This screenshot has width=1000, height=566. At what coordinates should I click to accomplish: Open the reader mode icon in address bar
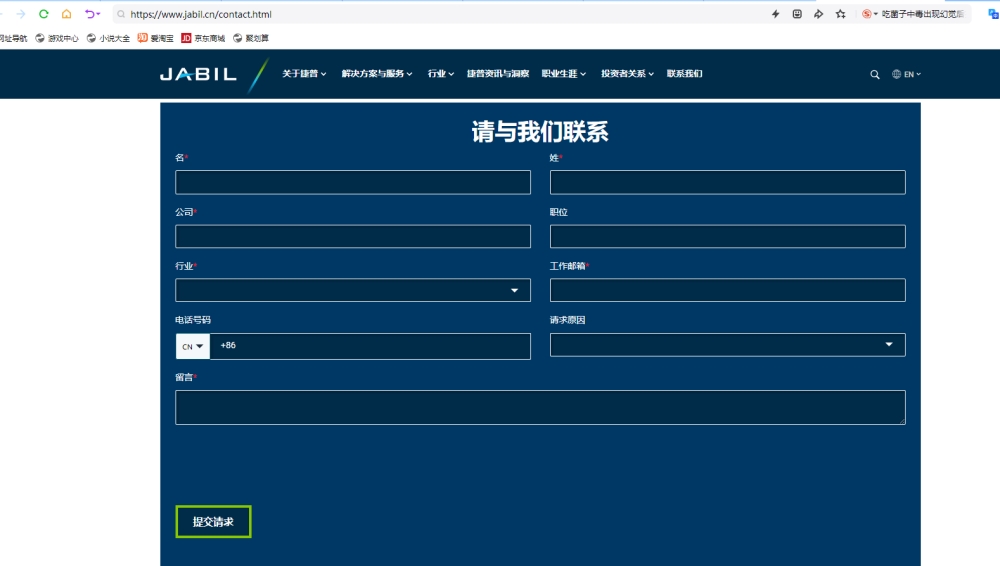[x=797, y=14]
